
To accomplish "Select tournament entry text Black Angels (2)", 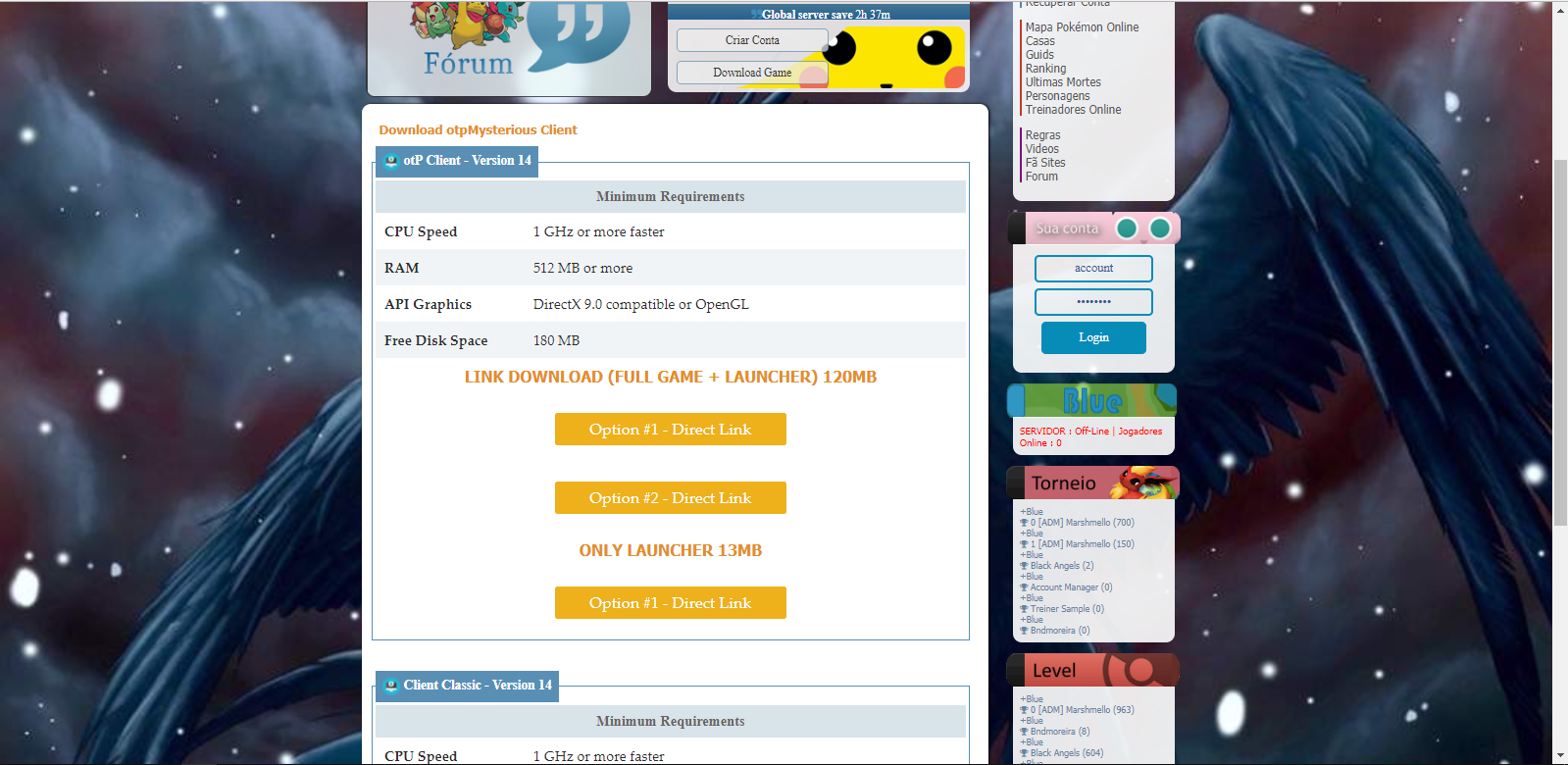I will [x=1062, y=566].
